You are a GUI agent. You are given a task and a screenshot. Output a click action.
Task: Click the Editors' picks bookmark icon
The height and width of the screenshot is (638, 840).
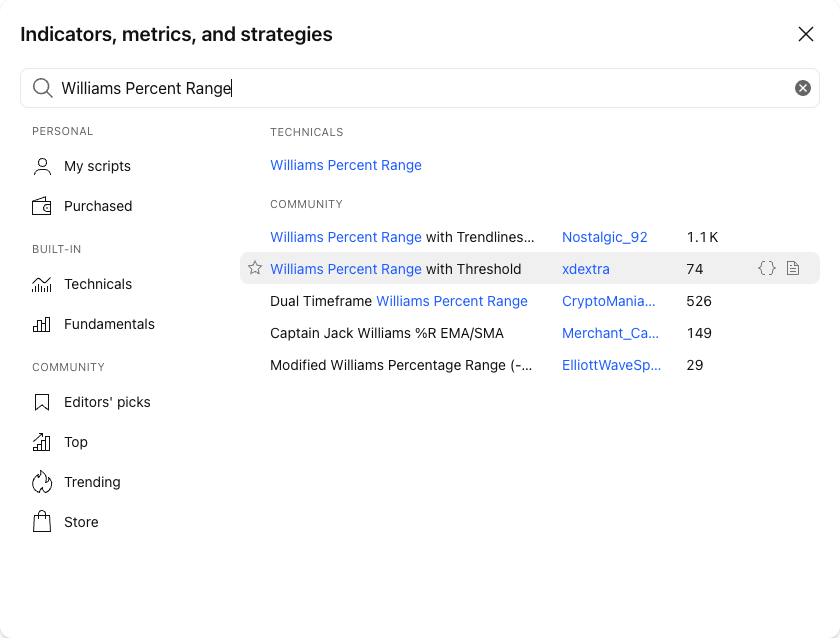click(x=42, y=402)
